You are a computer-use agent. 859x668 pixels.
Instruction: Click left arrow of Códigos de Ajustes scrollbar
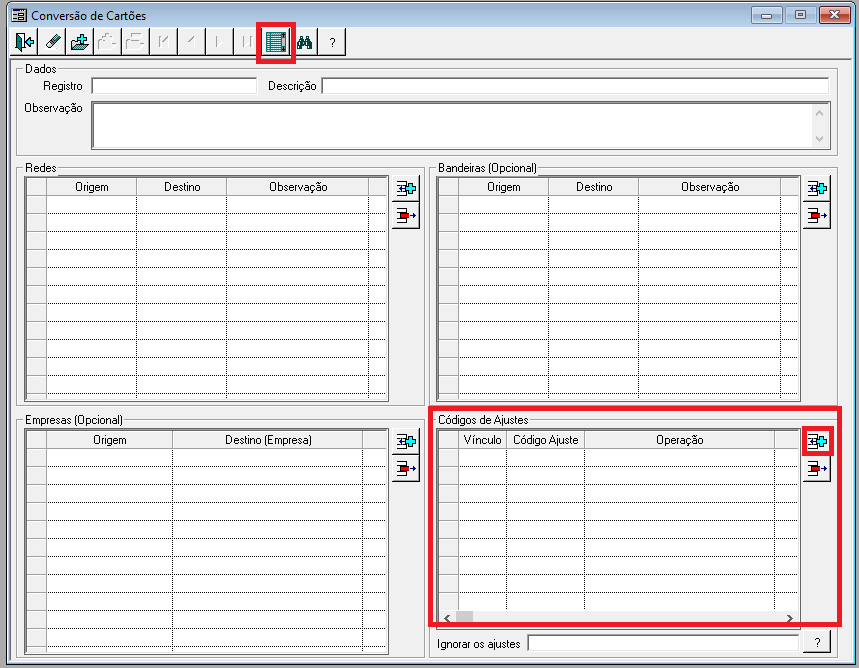click(447, 618)
